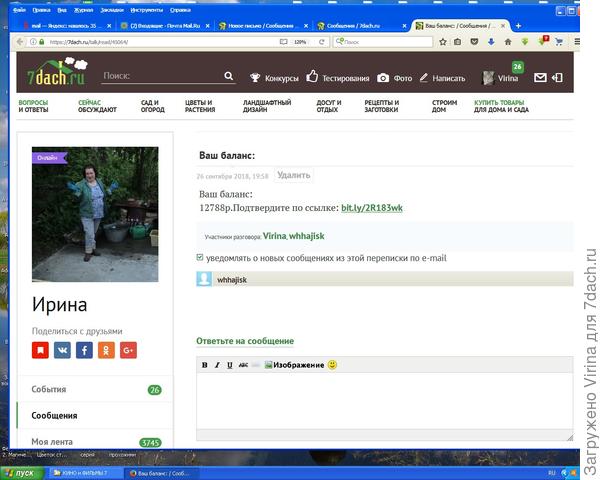Click in the site Поиск field

(x=163, y=76)
